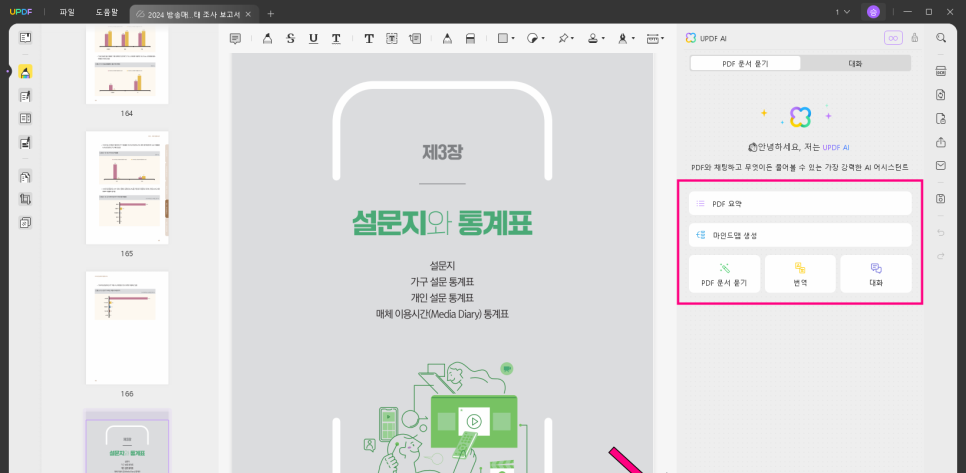This screenshot has height=473, width=966.
Task: Select the Eraser tool
Action: coord(470,39)
